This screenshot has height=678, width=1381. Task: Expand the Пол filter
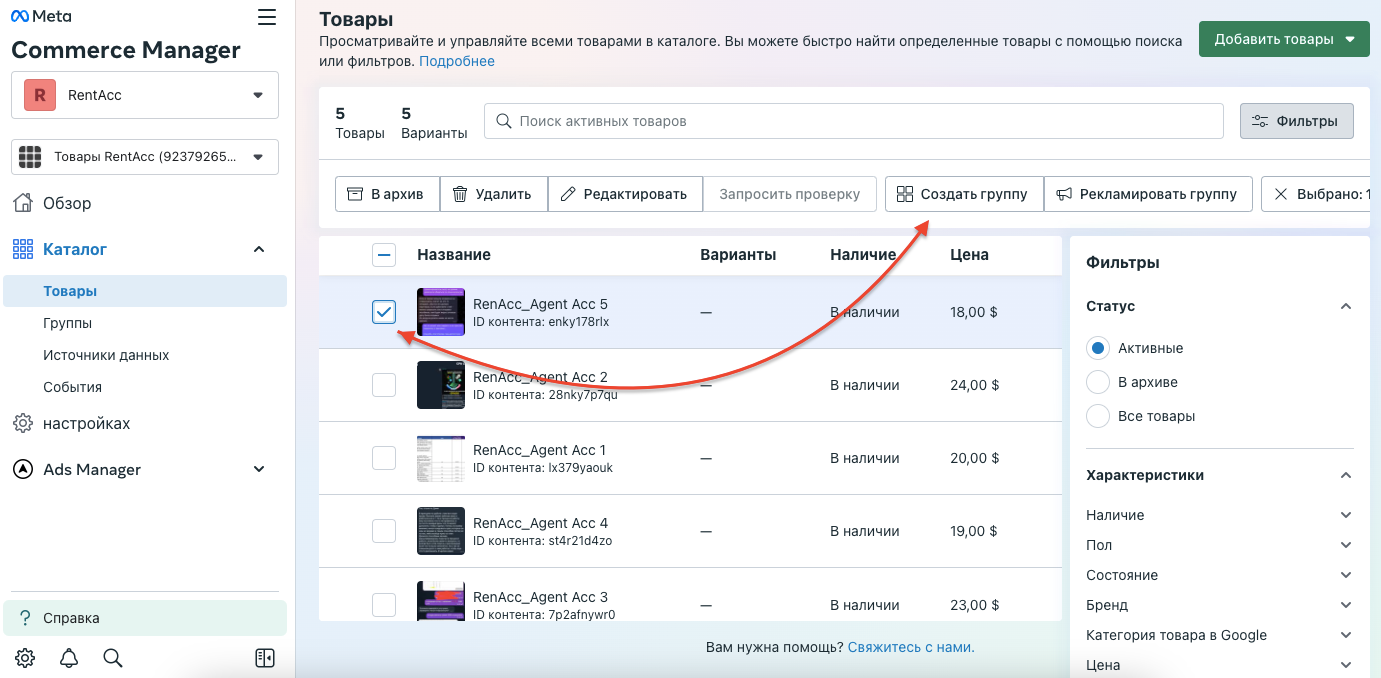(x=1346, y=545)
